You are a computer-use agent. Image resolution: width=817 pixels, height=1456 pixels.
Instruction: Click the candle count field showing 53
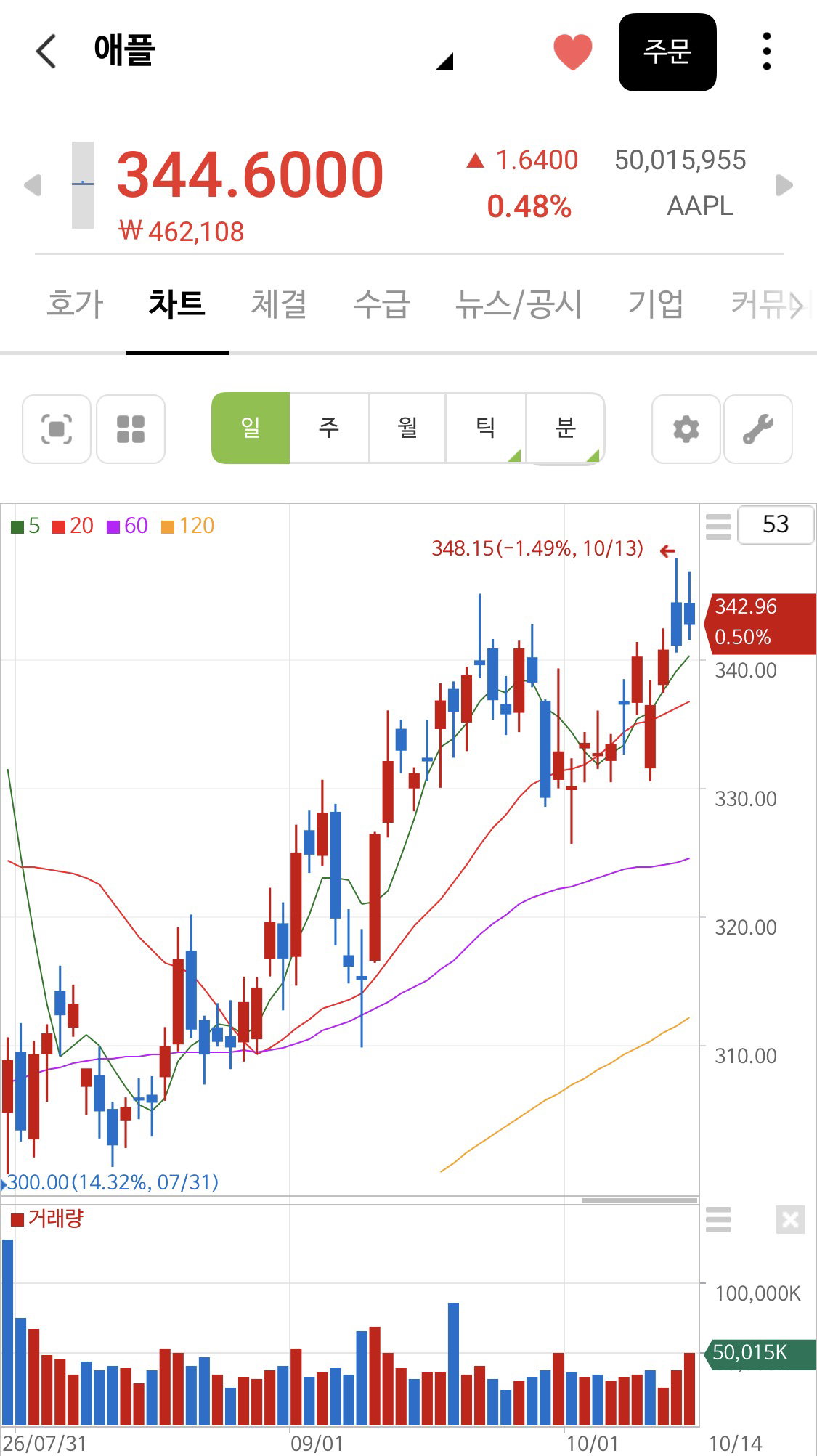pos(776,524)
